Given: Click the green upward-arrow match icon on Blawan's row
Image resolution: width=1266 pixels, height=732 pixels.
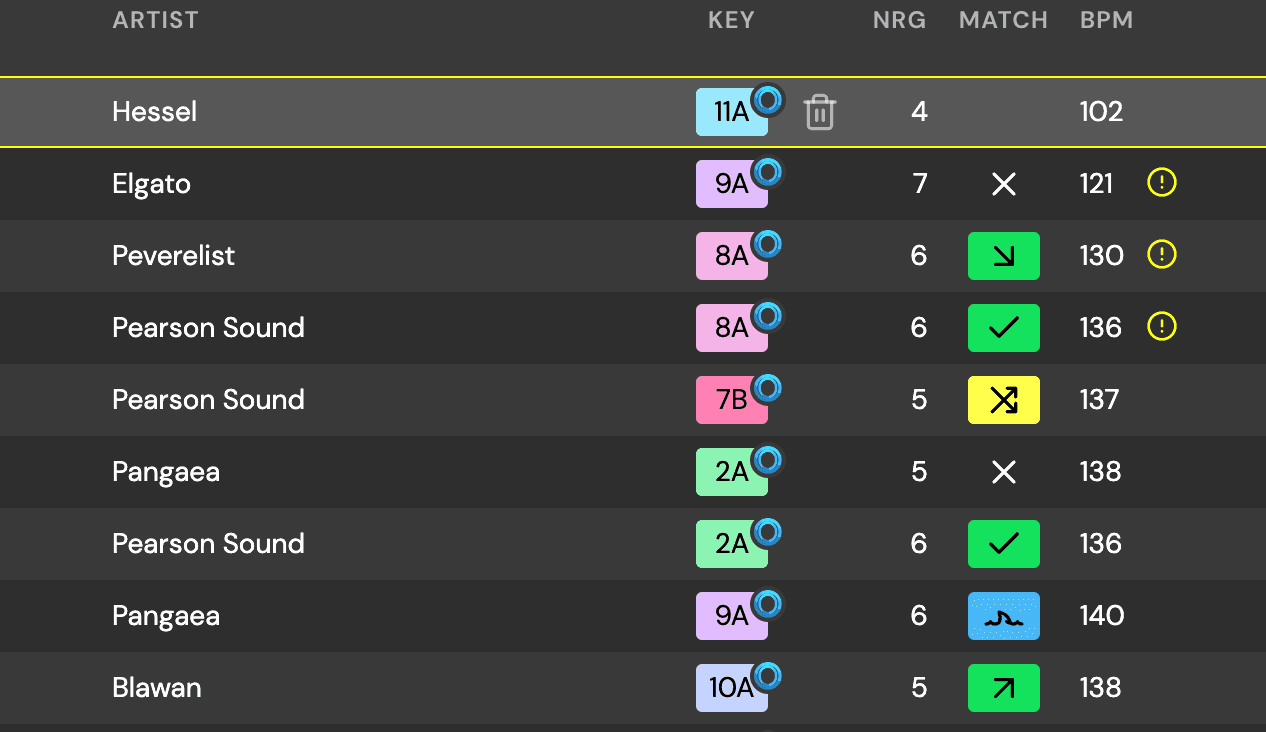Looking at the screenshot, I should 1003,688.
